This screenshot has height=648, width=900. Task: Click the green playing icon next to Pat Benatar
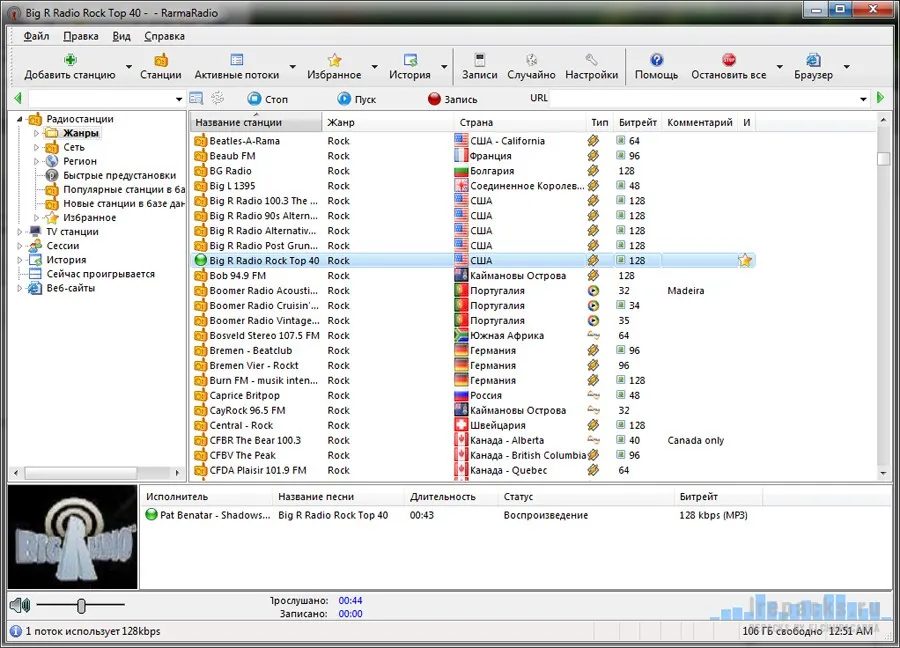(152, 514)
